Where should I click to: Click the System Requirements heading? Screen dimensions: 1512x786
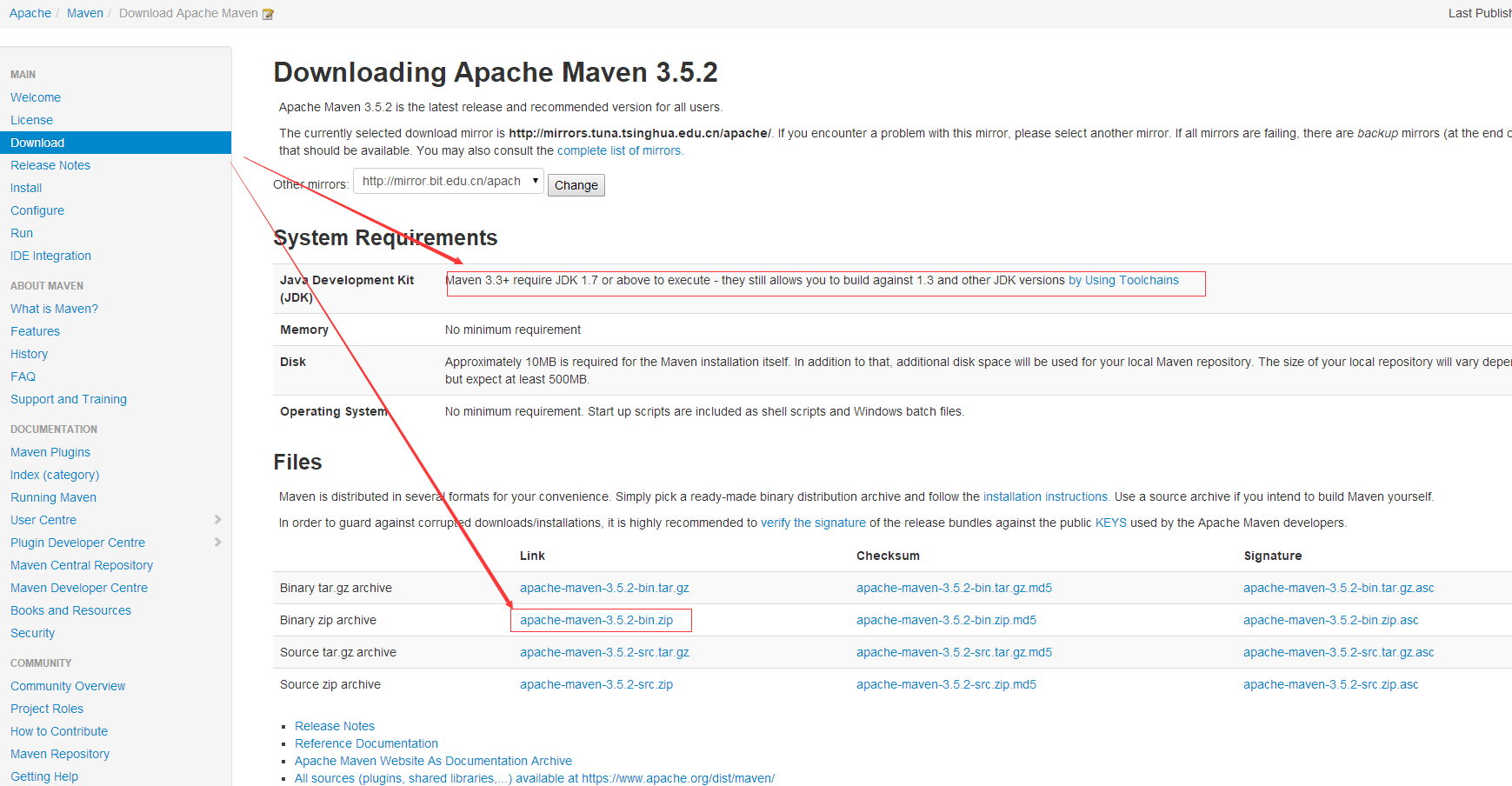(x=385, y=237)
